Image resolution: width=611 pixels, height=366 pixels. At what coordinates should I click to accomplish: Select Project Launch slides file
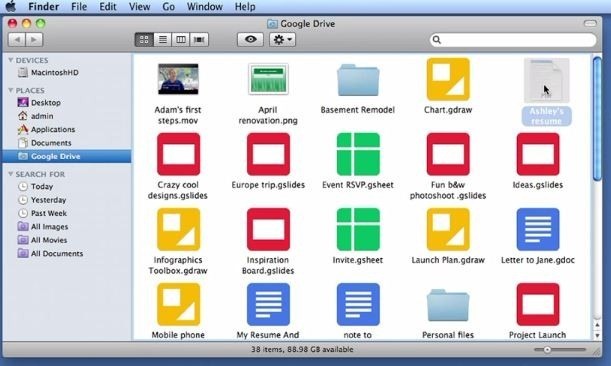538,304
